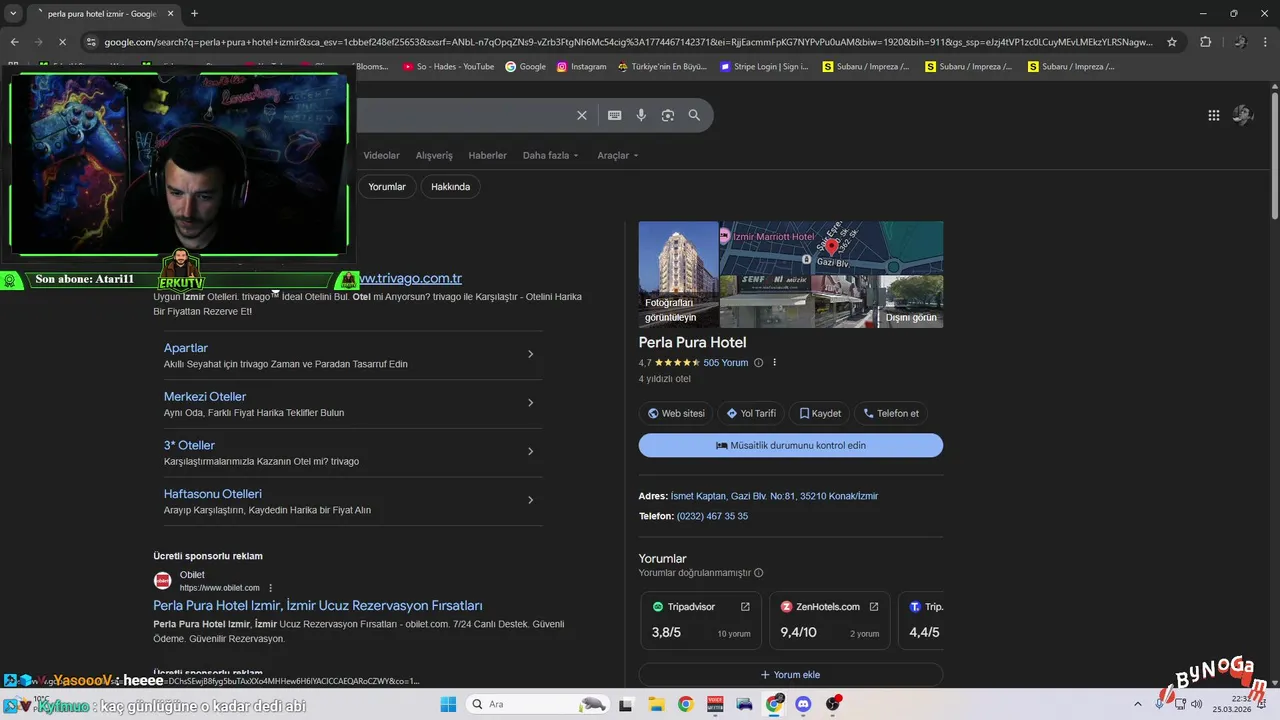The width and height of the screenshot is (1280, 720).
Task: Open the tab search dropdown arrow
Action: coord(13,14)
